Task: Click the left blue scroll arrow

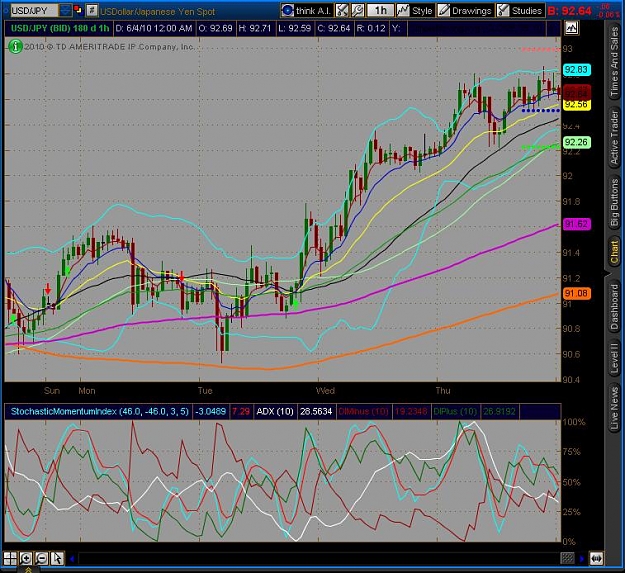Action: tap(72, 559)
